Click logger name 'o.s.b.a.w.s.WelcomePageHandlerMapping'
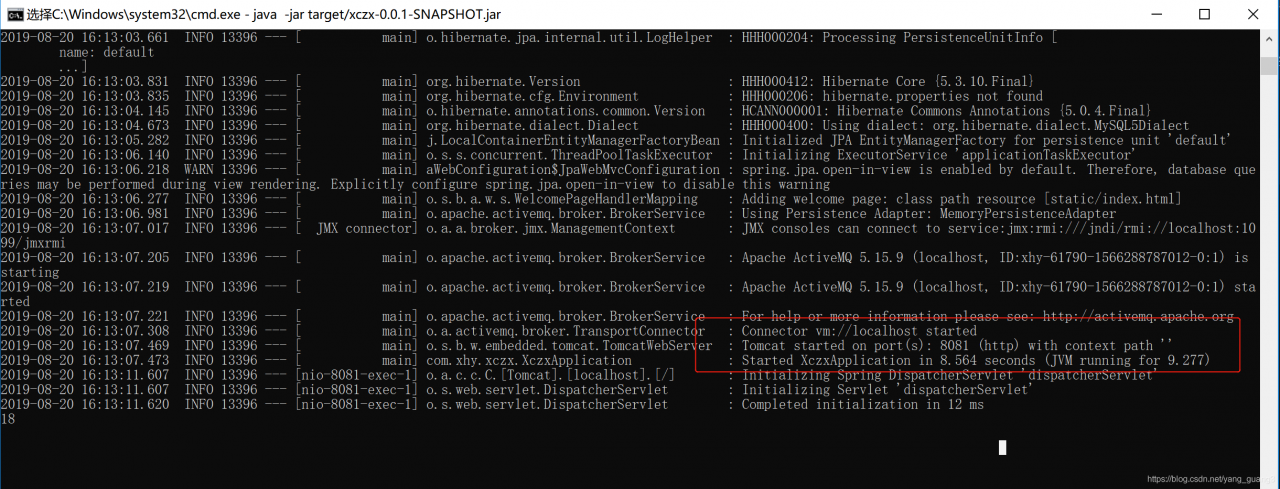 562,199
